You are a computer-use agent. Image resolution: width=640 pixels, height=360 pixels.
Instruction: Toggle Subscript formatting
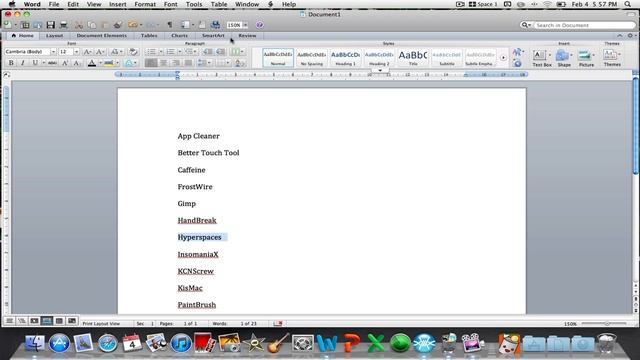click(77, 63)
